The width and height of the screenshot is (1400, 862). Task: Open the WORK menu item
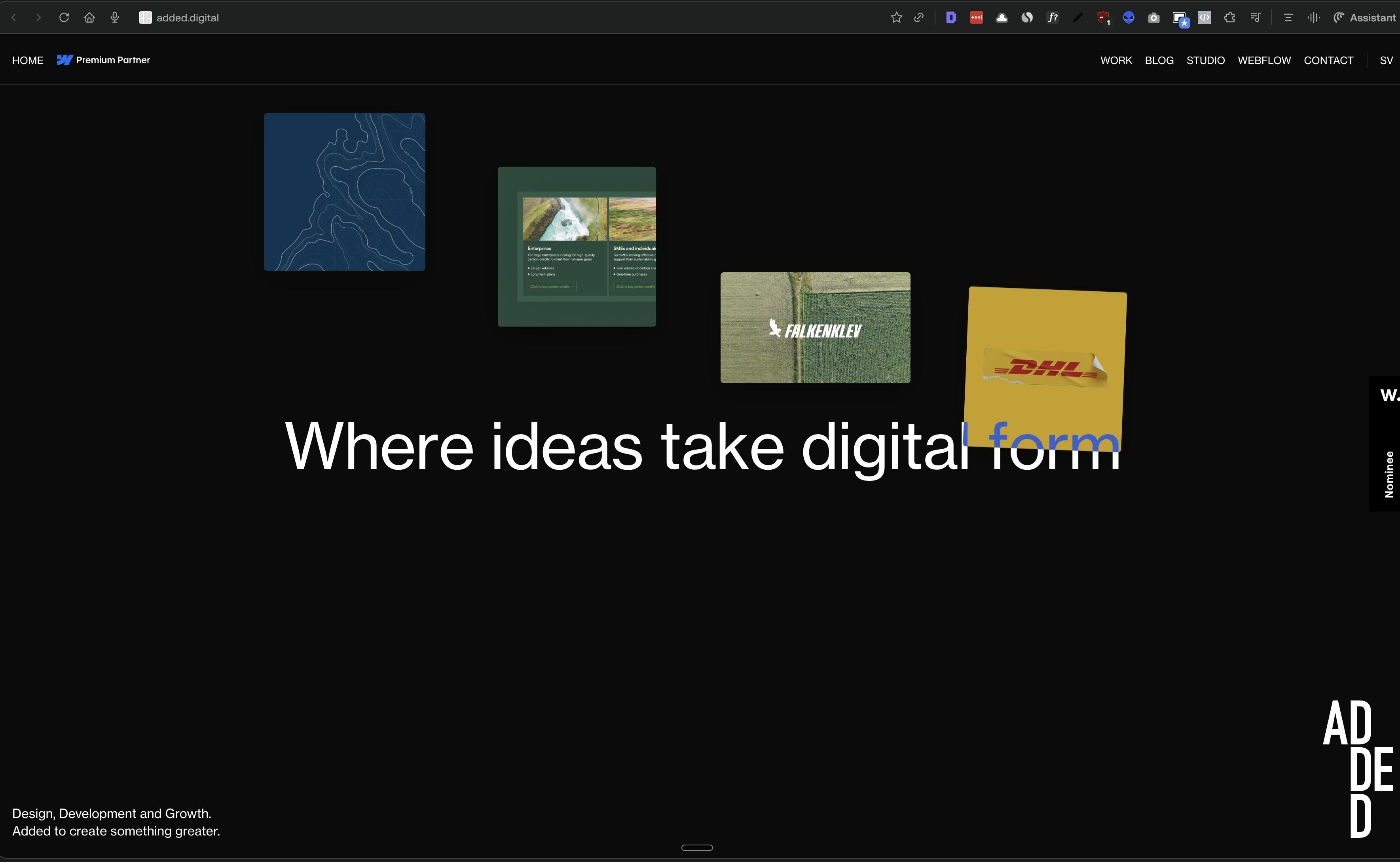pos(1115,61)
